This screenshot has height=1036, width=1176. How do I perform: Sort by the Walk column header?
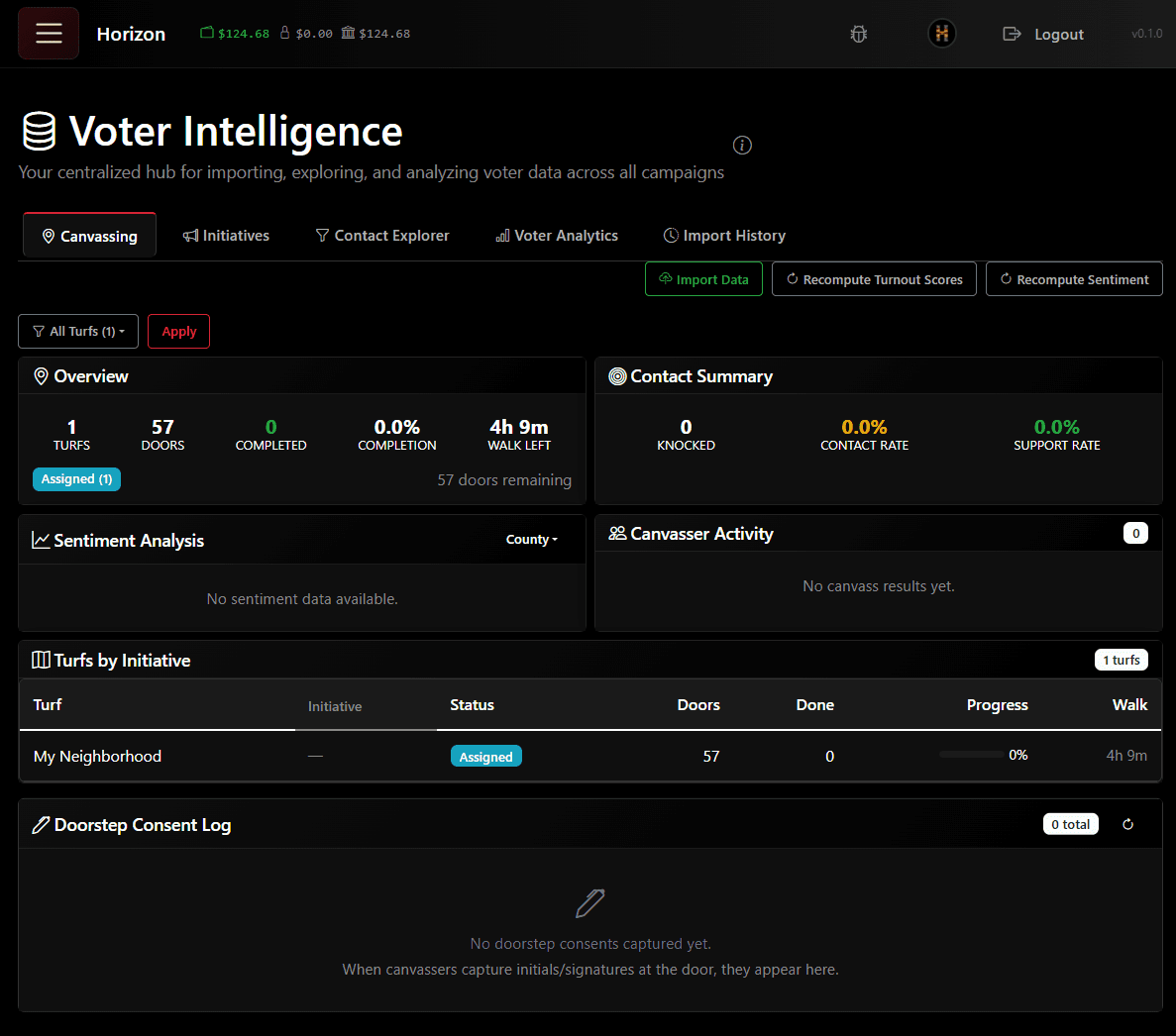(1129, 704)
